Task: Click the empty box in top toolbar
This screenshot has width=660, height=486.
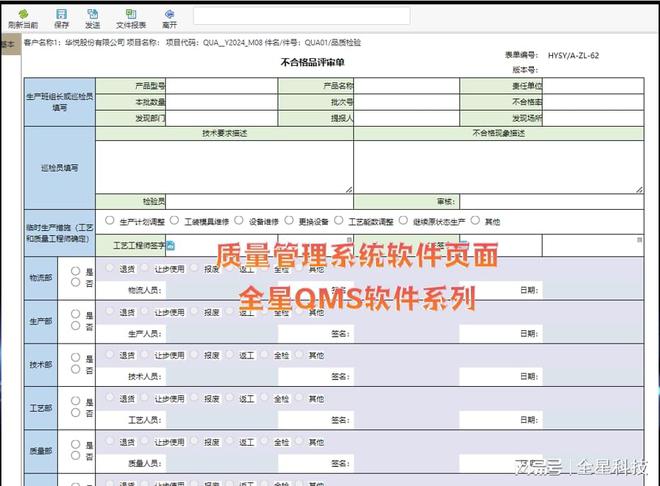Action: point(301,16)
